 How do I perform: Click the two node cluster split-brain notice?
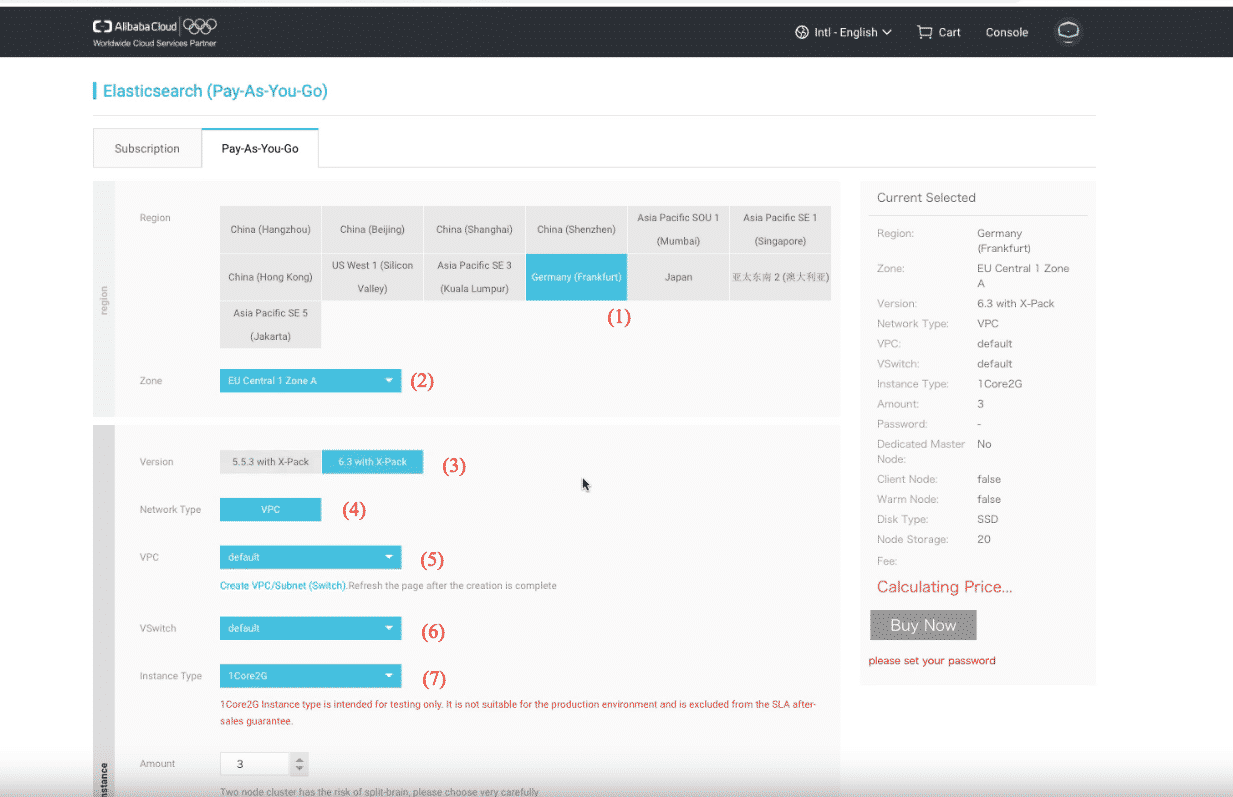pyautogui.click(x=379, y=791)
